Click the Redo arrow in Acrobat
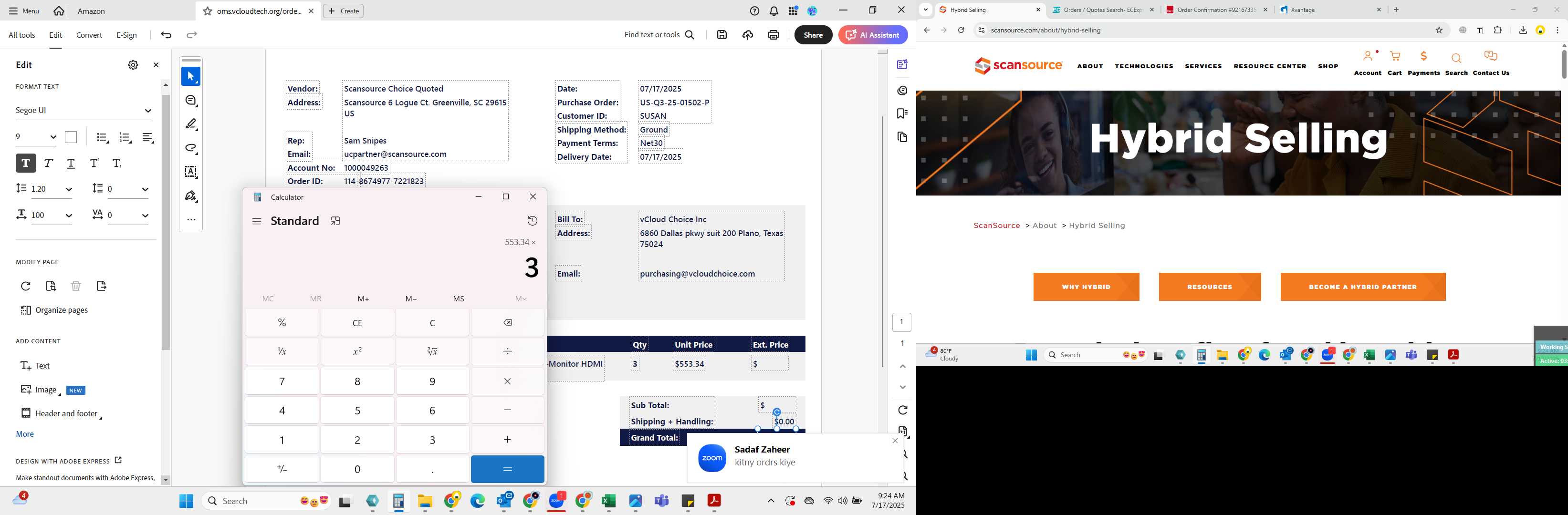1568x515 pixels. [192, 35]
